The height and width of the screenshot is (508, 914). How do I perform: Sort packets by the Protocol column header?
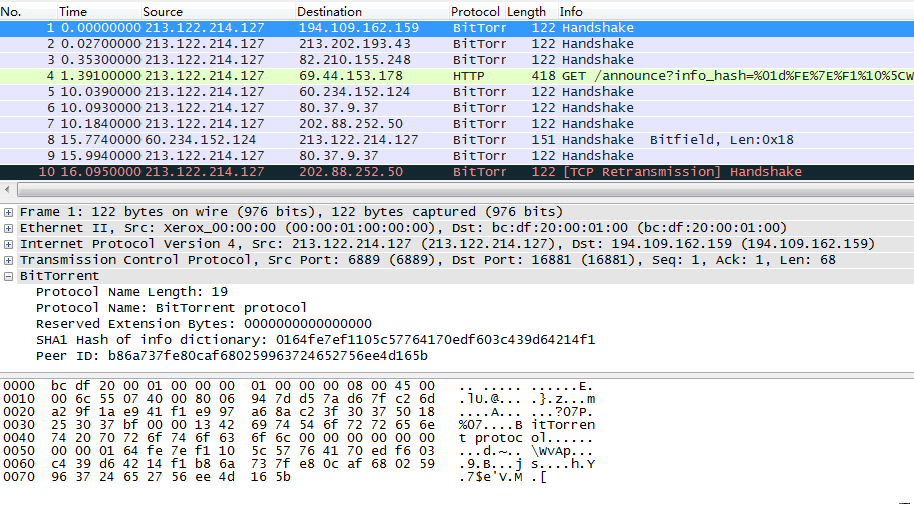click(476, 12)
